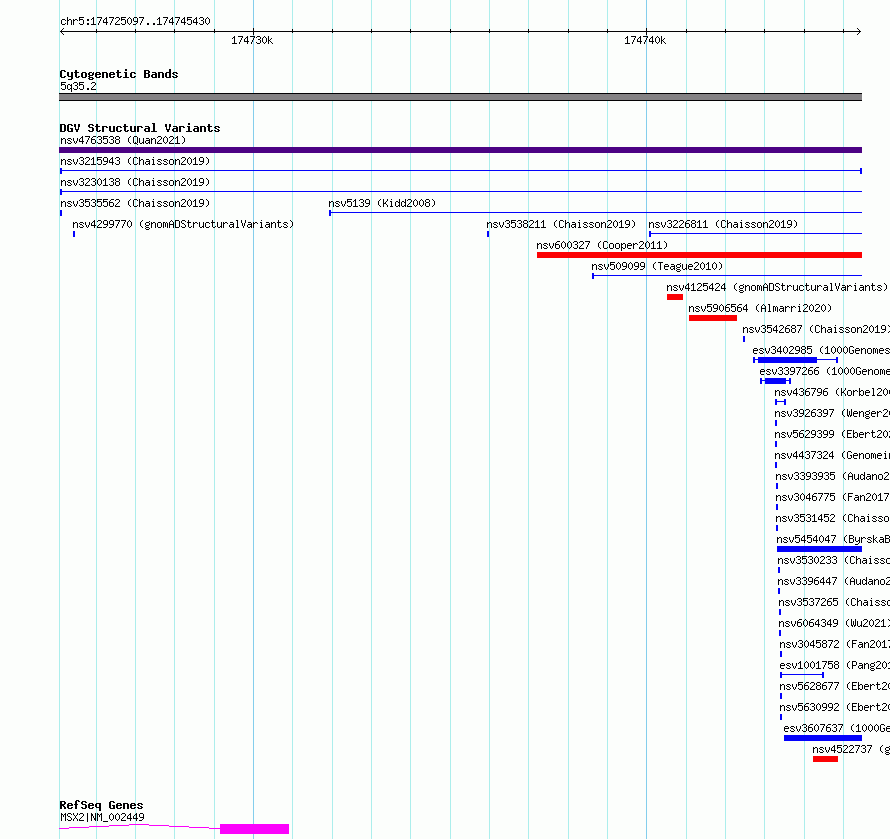
Task: Open variant nsv600327 (Cooper2011) label
Action: click(602, 245)
